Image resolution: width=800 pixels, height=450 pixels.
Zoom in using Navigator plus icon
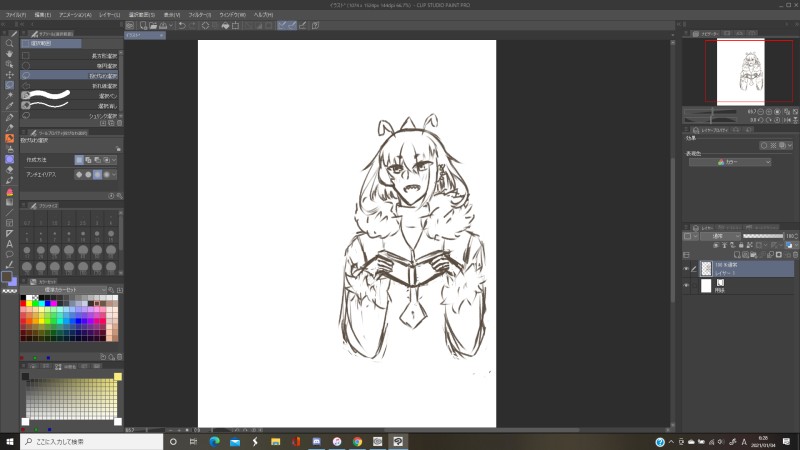769,112
